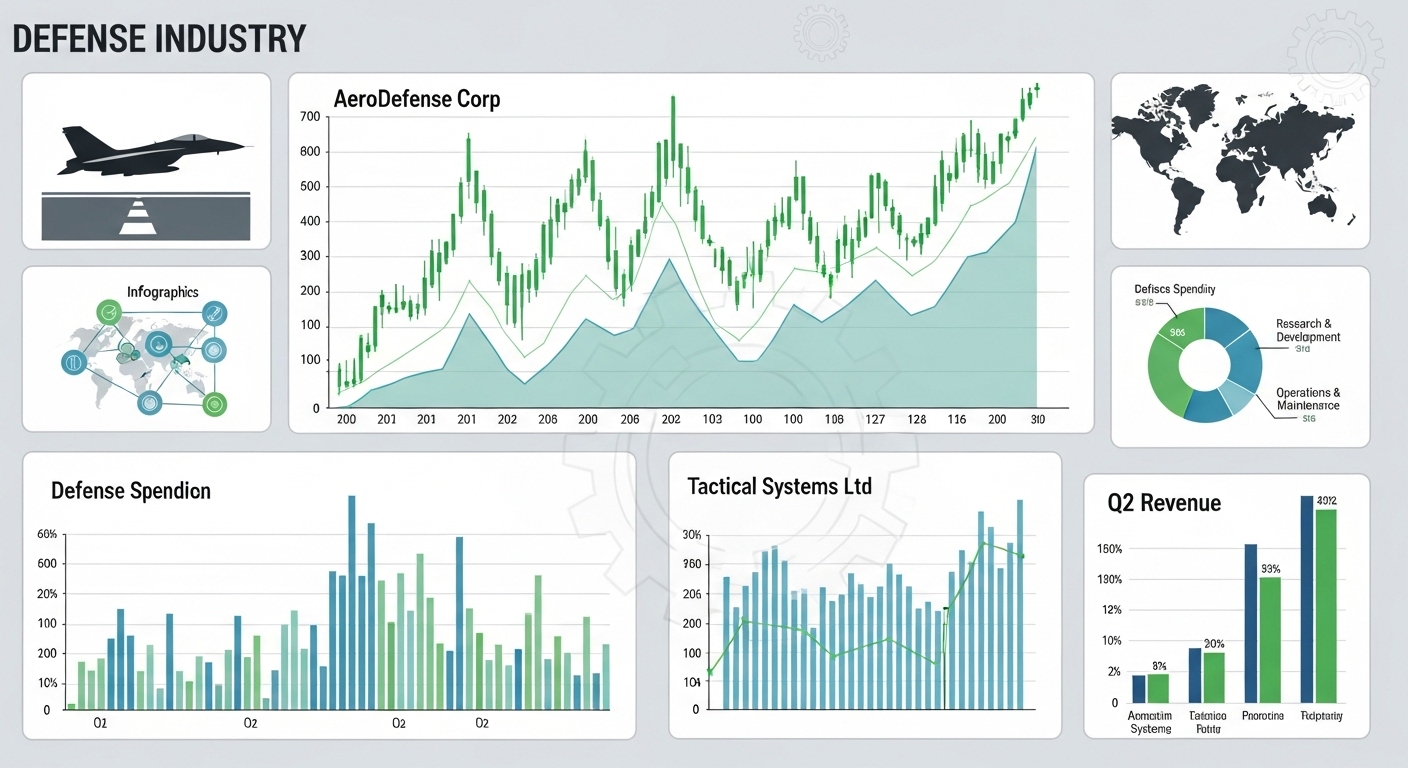This screenshot has width=1408, height=768.
Task: Click the green bar labeled 93%
Action: (x=1270, y=639)
